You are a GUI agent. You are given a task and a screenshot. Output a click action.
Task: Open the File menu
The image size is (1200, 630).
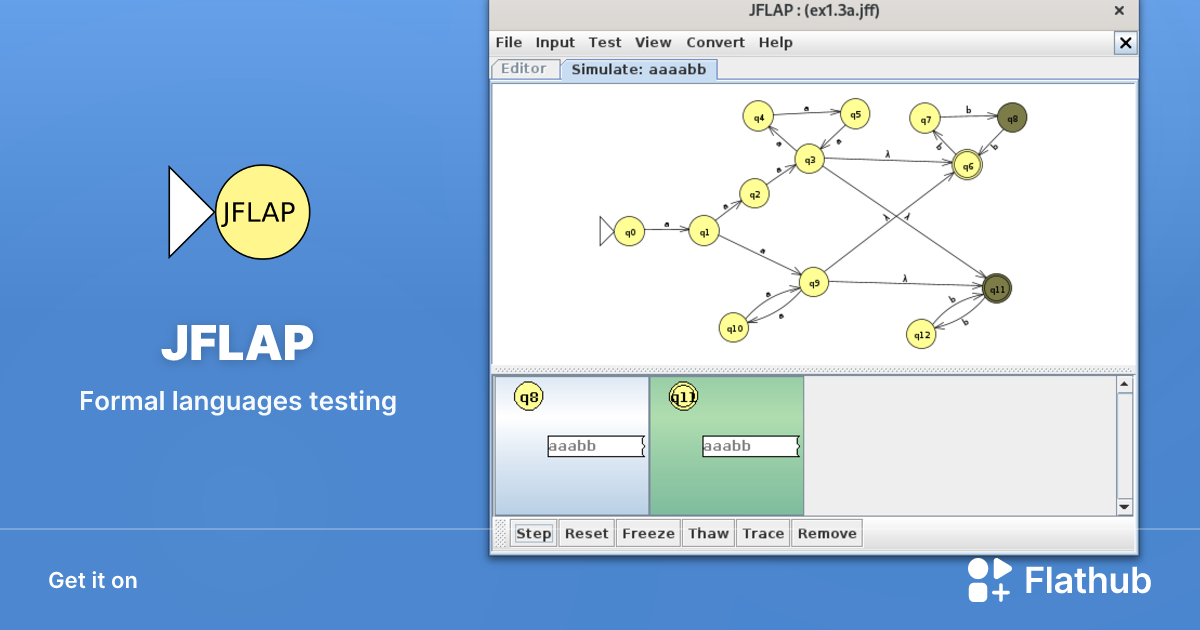point(508,42)
